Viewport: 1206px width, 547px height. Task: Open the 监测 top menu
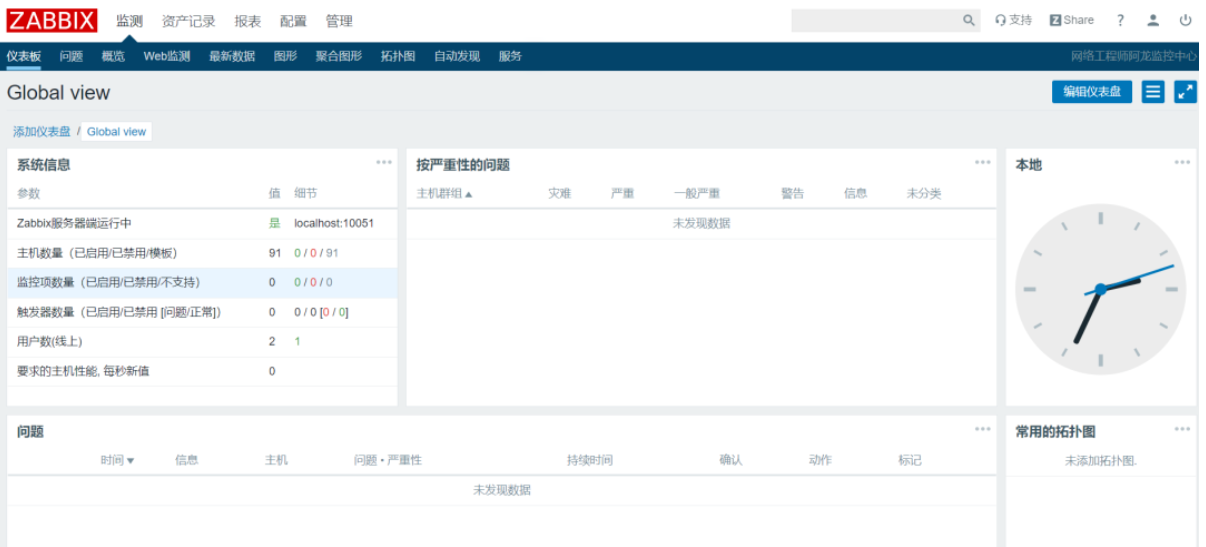(x=129, y=21)
